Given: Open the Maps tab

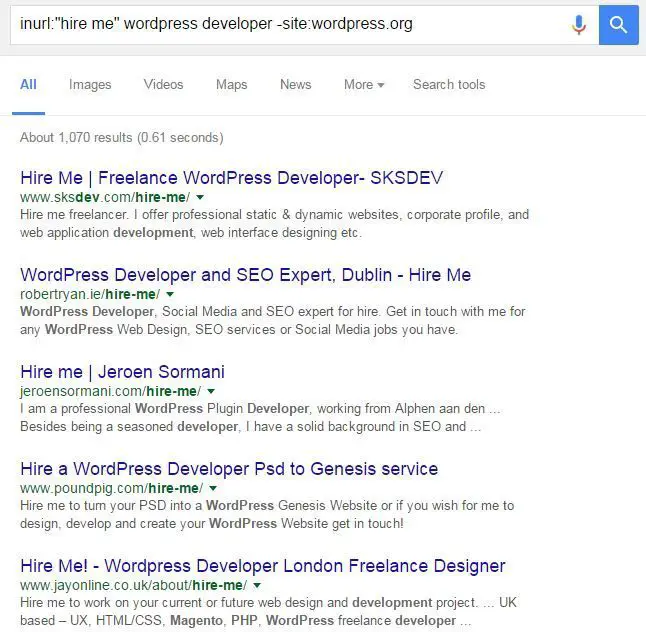Looking at the screenshot, I should click(x=232, y=85).
